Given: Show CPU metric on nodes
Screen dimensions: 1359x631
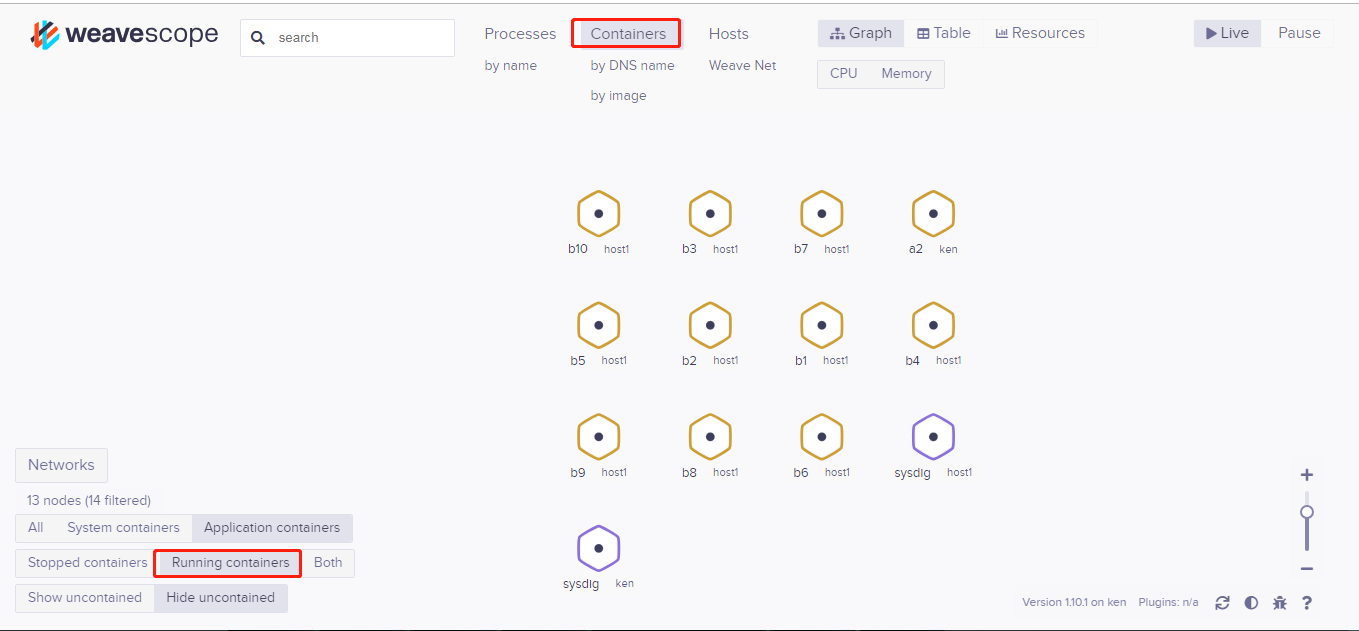Looking at the screenshot, I should (843, 73).
